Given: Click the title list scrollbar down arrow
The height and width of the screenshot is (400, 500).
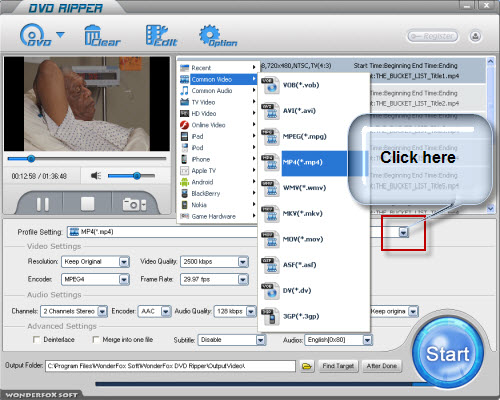Looking at the screenshot, I should [x=490, y=209].
